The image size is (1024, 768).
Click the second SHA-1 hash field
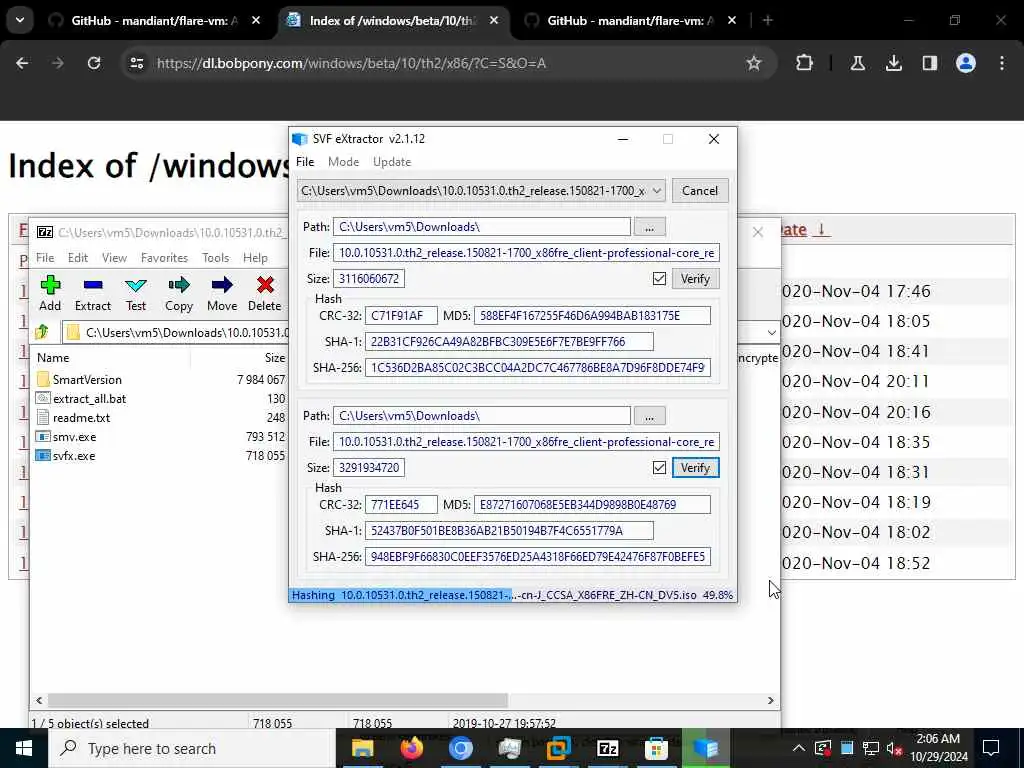click(x=509, y=530)
